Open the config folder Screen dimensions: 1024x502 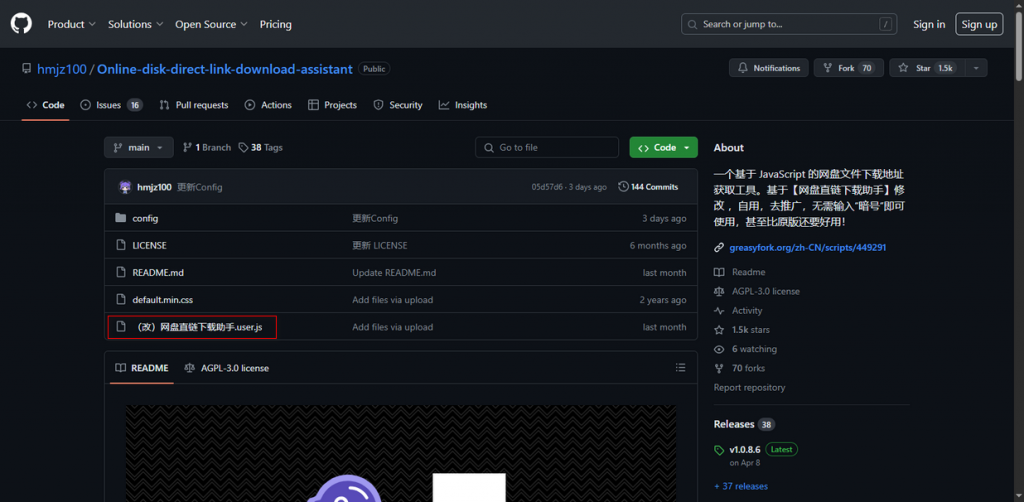145,218
